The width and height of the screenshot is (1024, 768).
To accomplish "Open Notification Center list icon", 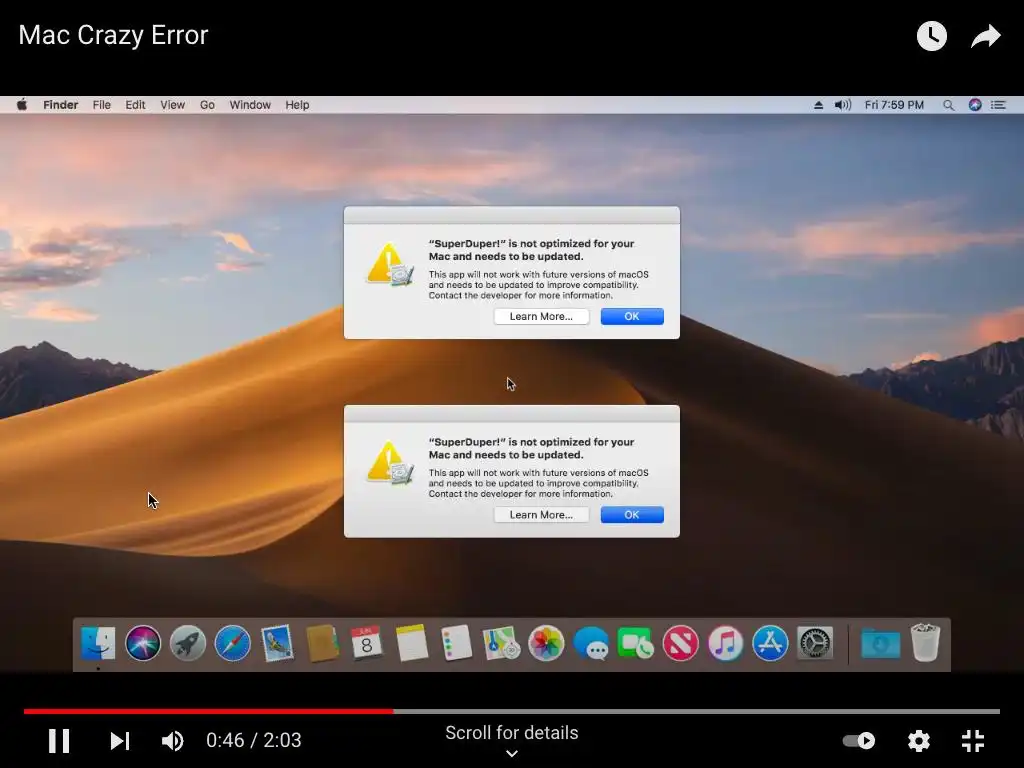I will pos(999,104).
